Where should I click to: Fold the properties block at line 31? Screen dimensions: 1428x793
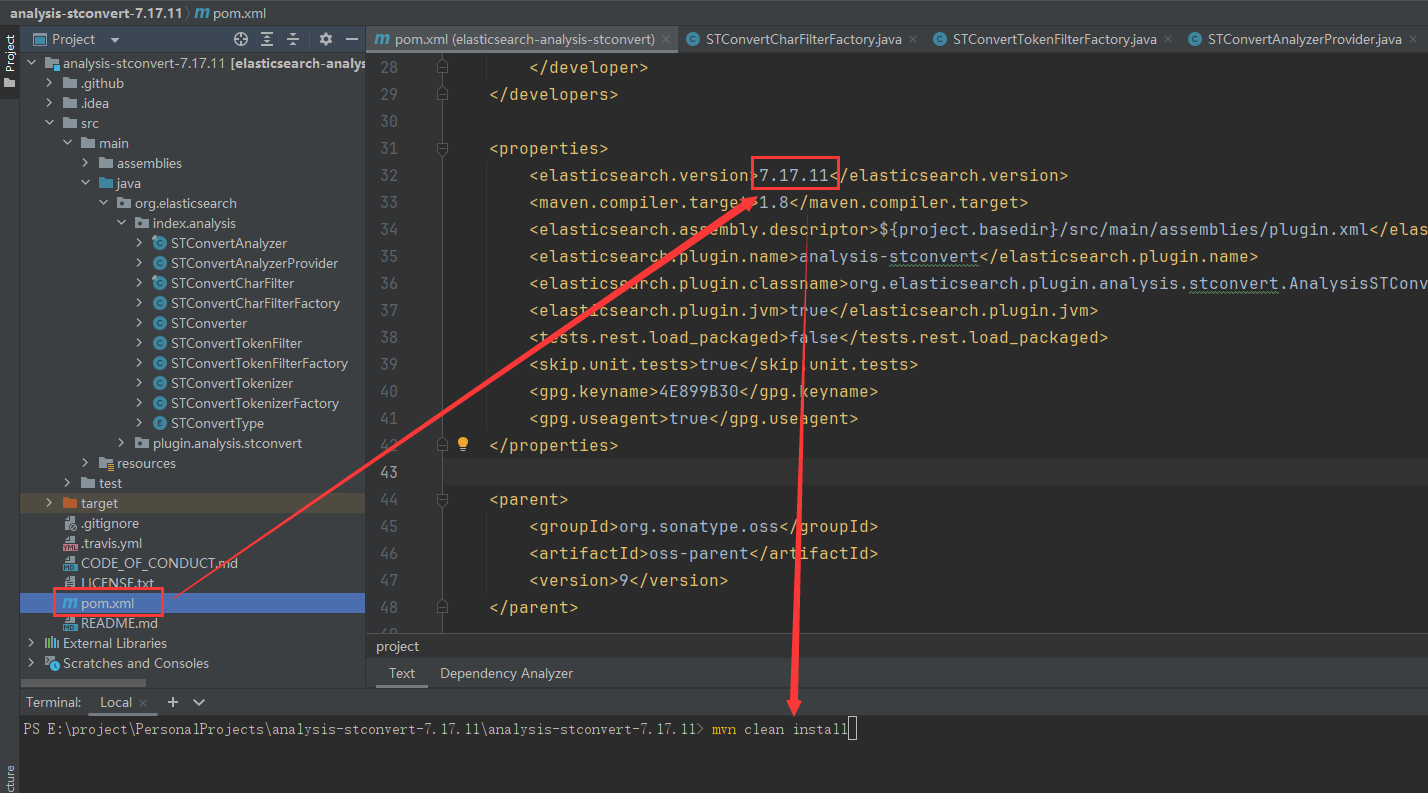[x=442, y=148]
